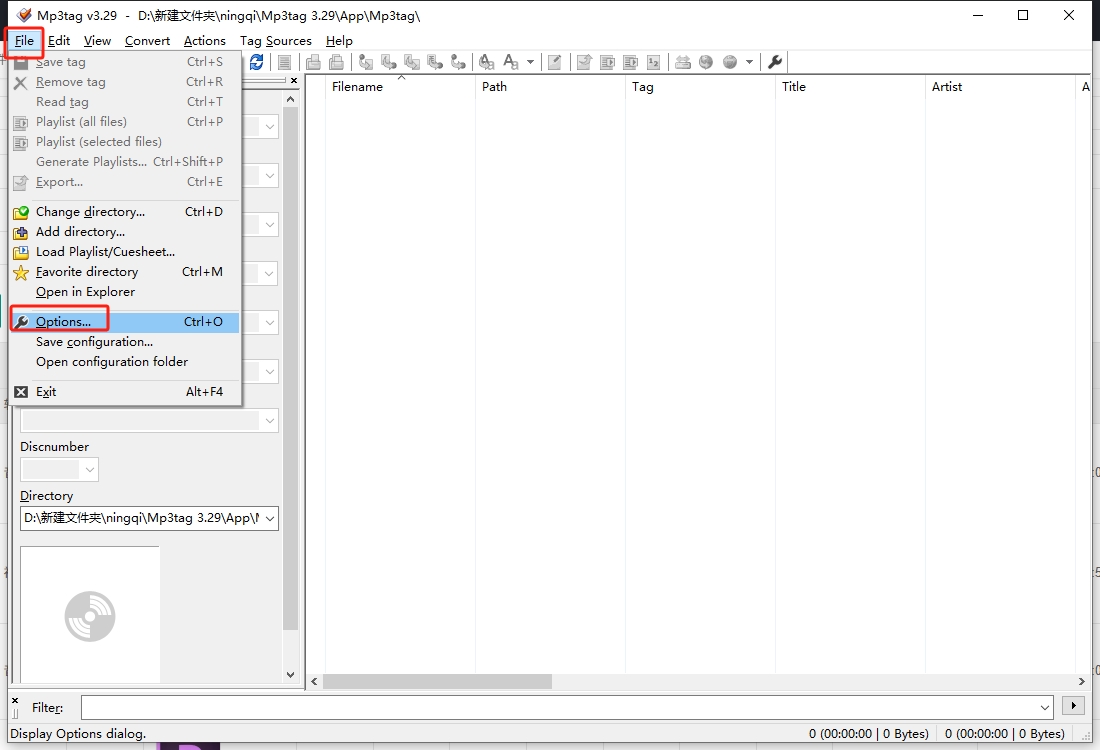
Task: Choose Add directory... menu item
Action: pyautogui.click(x=126, y=232)
